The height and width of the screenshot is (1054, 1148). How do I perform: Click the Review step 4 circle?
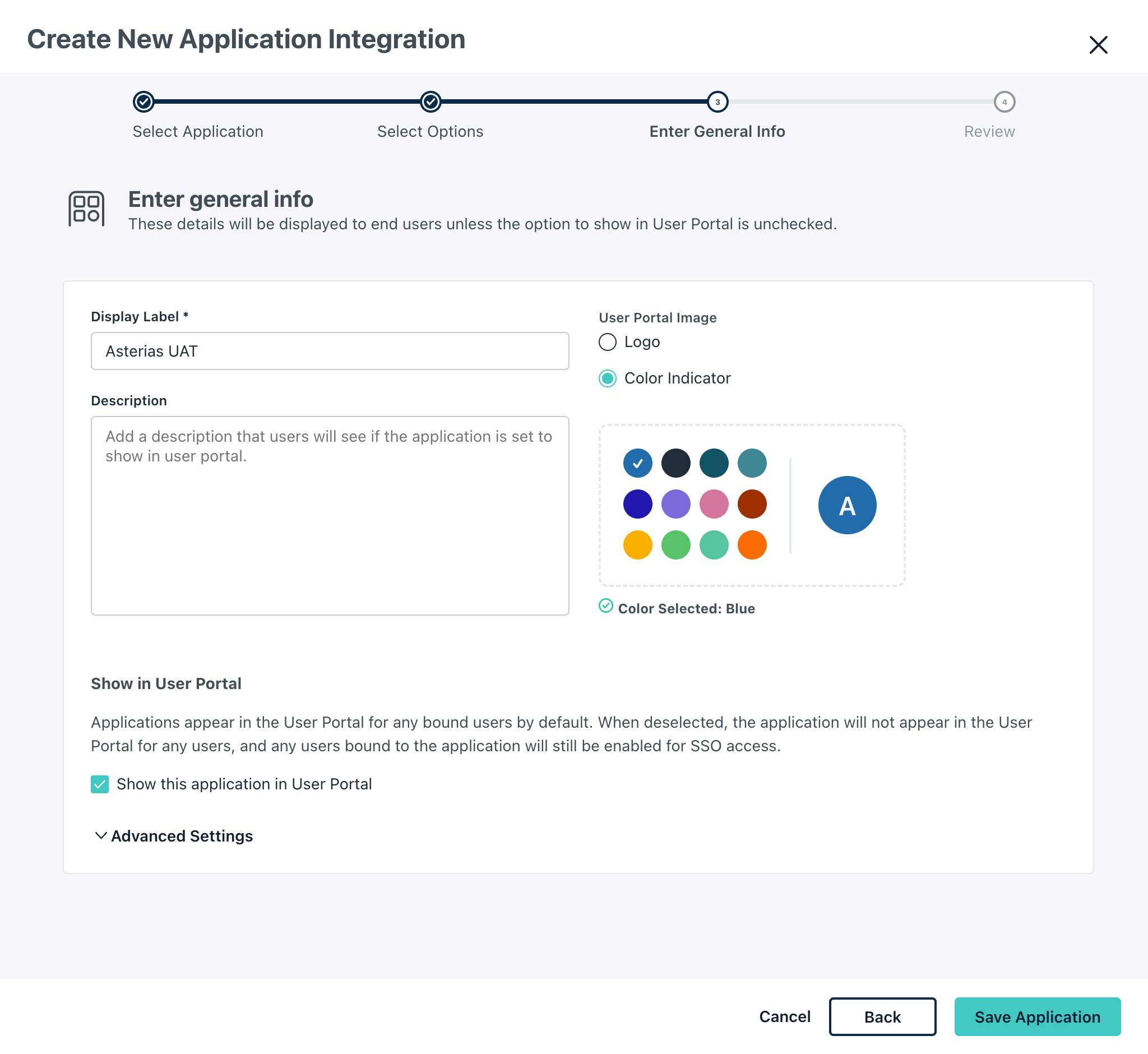(1004, 102)
